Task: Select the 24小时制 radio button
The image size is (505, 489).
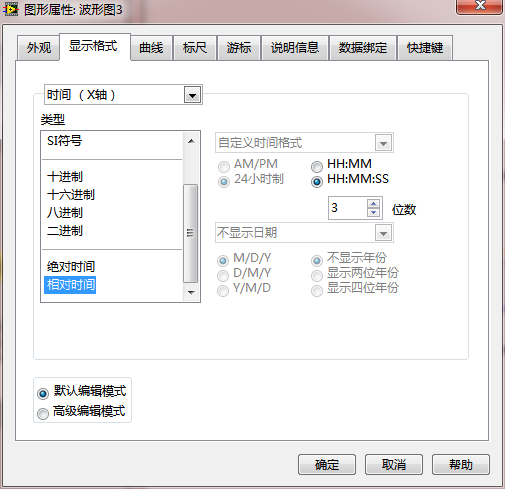Action: [x=224, y=182]
